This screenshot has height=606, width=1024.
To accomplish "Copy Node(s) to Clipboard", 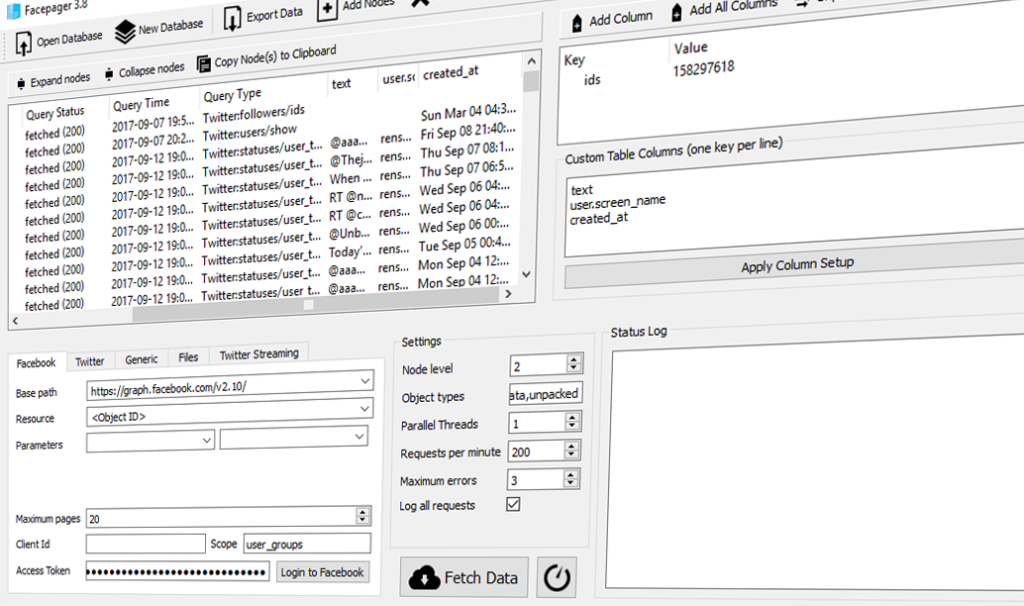I will click(x=266, y=56).
